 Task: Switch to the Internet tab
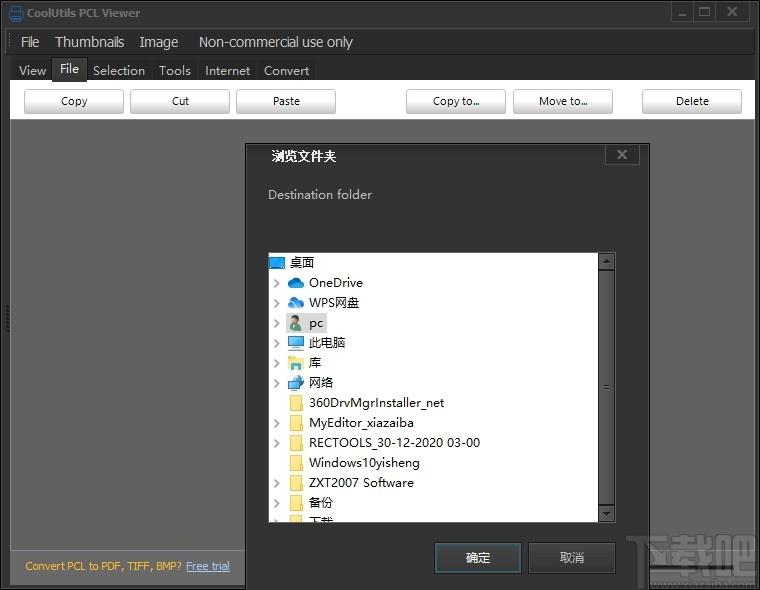227,71
